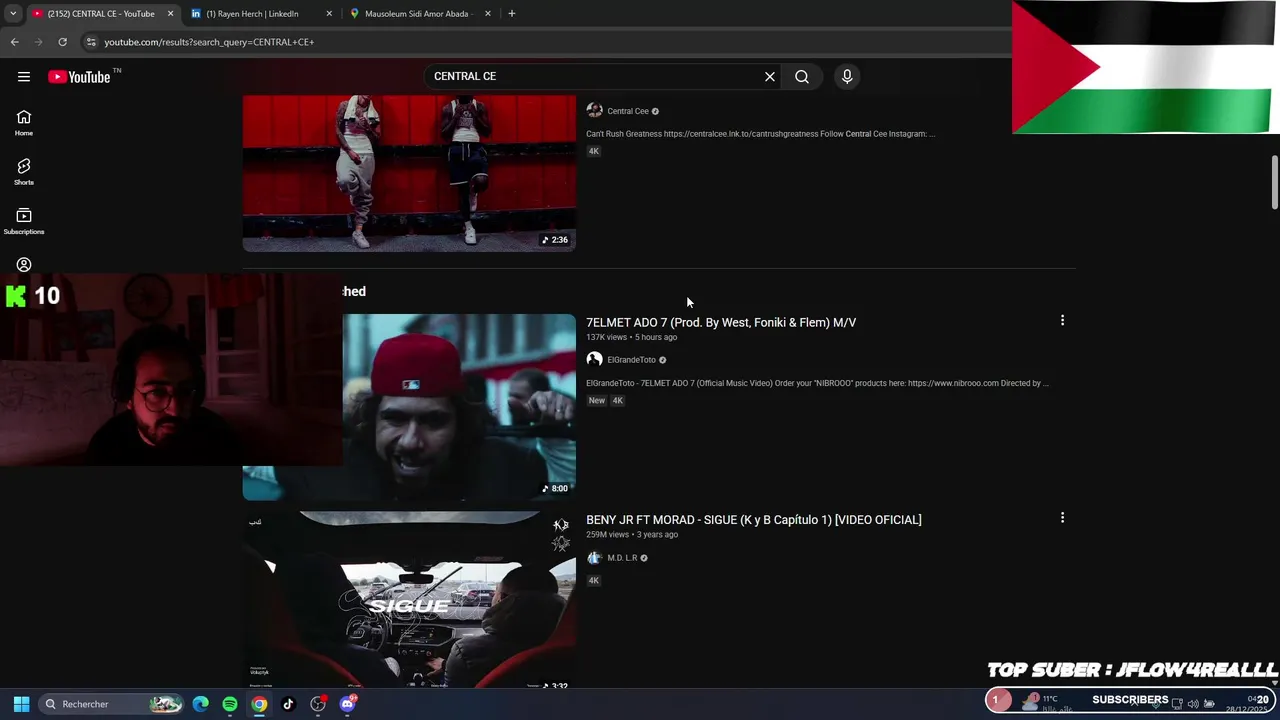Open Spotify from the taskbar
The height and width of the screenshot is (720, 1280).
(x=230, y=704)
